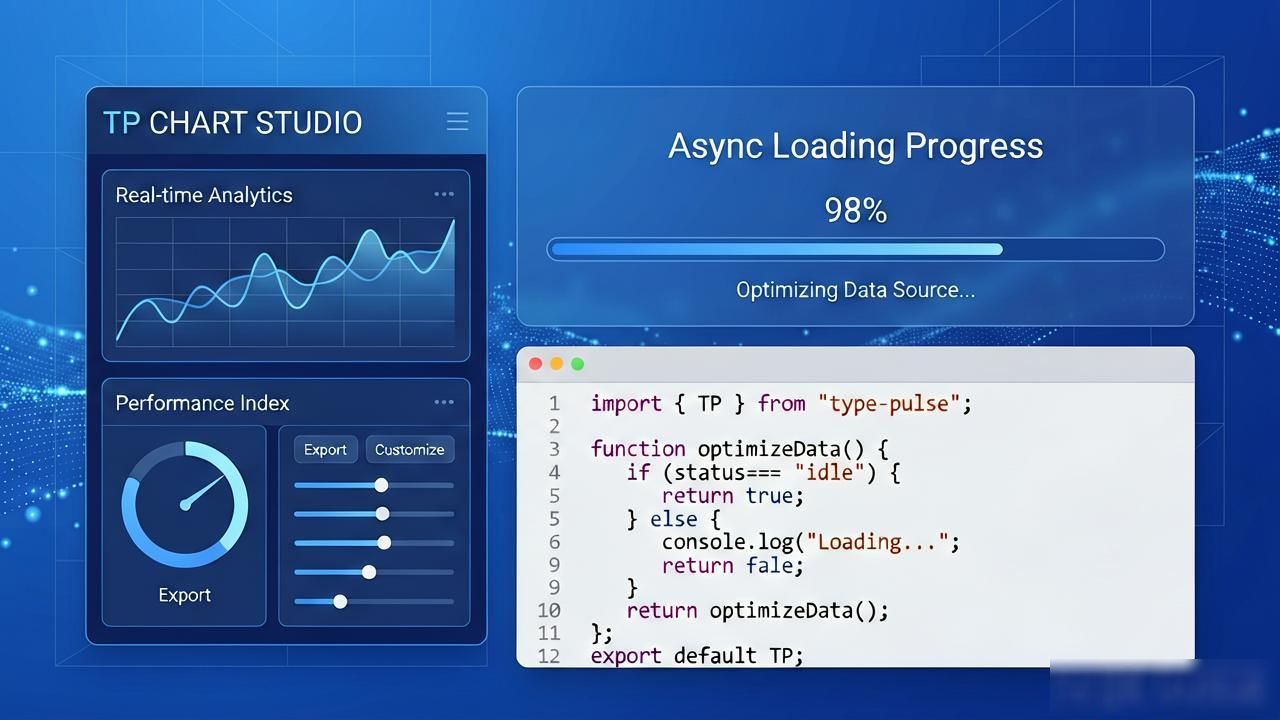Click the green maximize dot on code window
1280x720 pixels.
pos(577,364)
